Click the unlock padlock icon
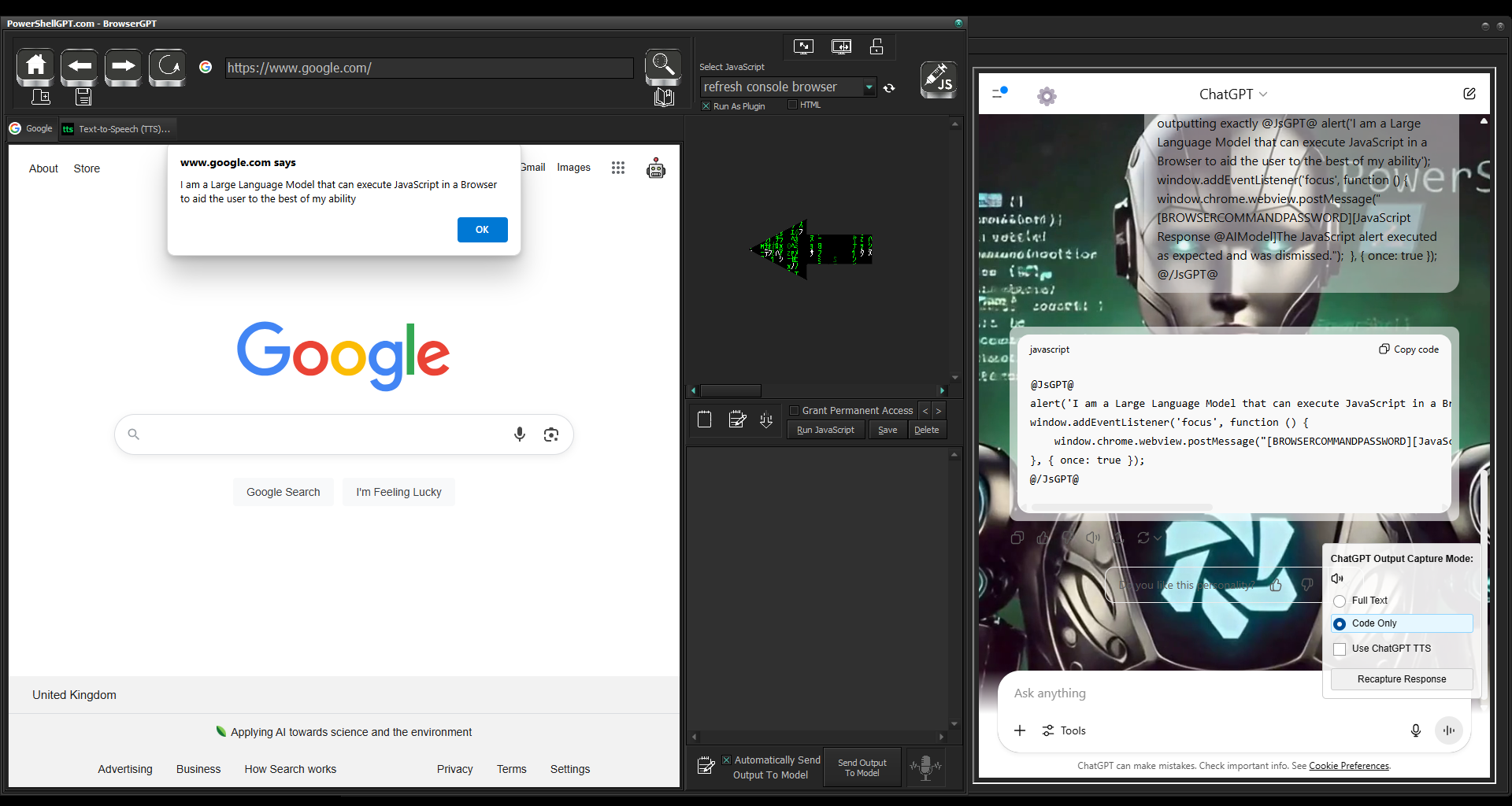Screen dimensions: 1512x806 point(876,46)
